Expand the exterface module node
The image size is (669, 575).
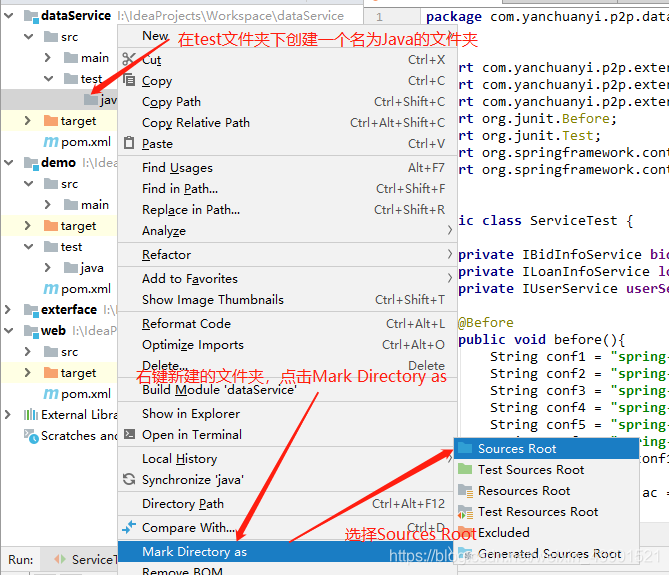[8, 310]
